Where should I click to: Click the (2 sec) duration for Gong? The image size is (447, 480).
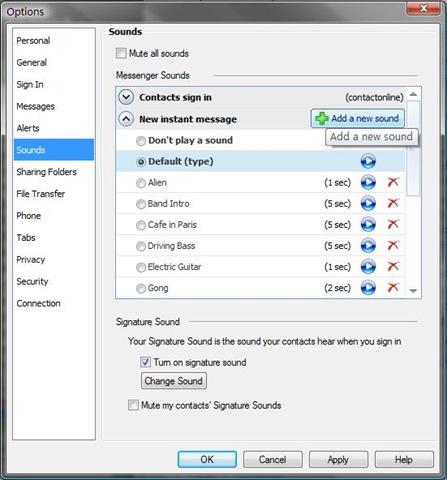(x=337, y=288)
